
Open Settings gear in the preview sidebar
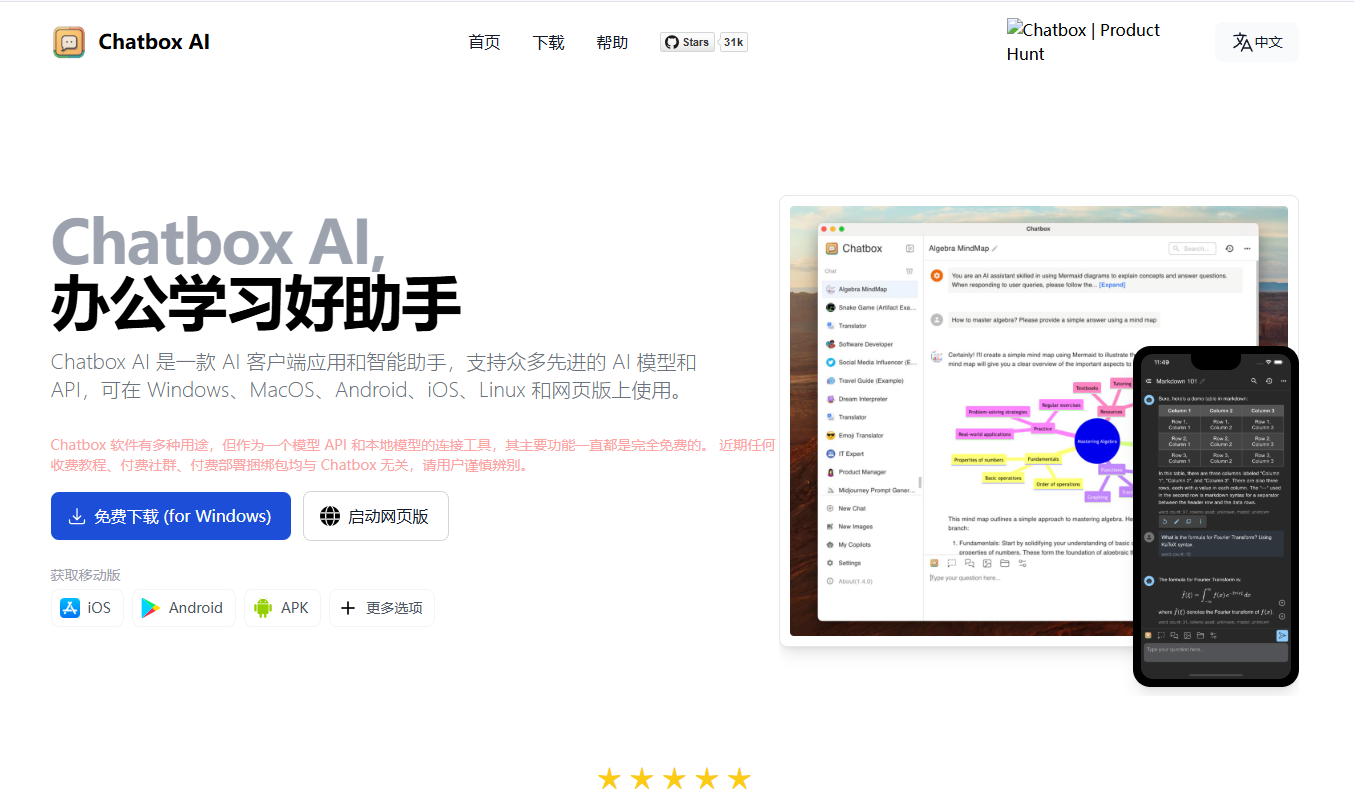click(830, 563)
